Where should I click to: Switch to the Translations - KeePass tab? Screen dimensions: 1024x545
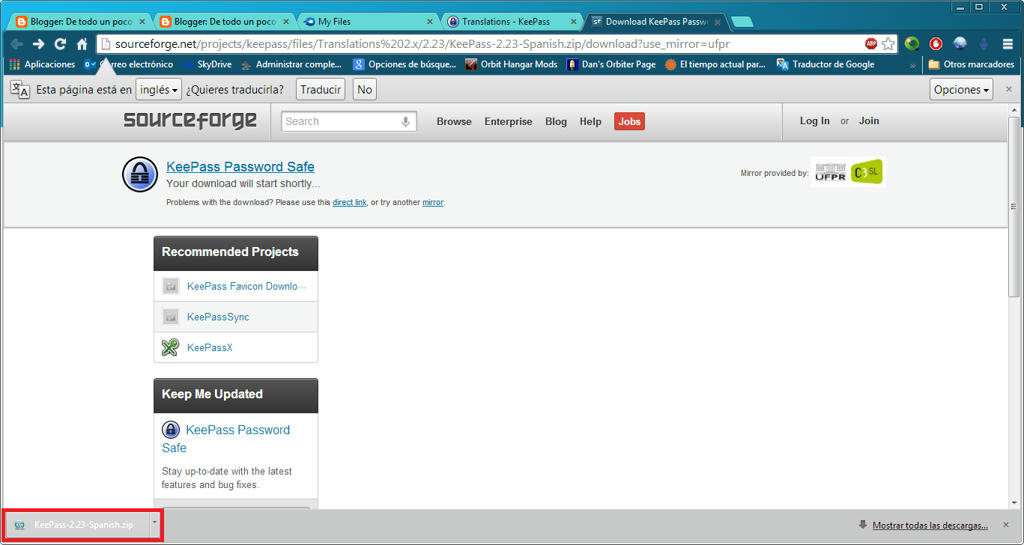[x=512, y=22]
